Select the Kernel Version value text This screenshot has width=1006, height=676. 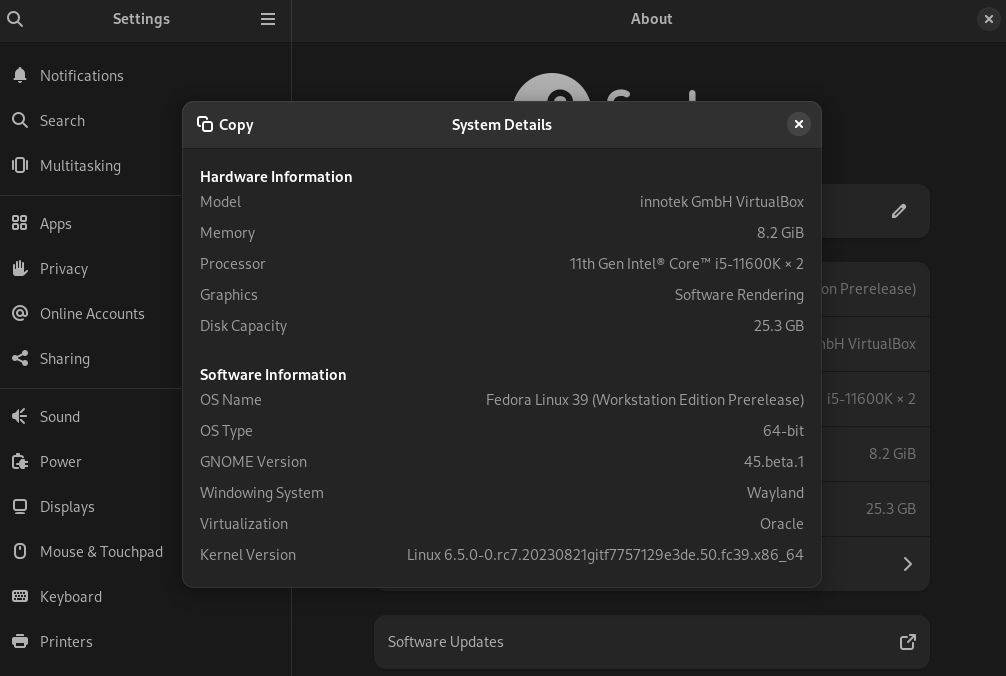pyautogui.click(x=605, y=554)
